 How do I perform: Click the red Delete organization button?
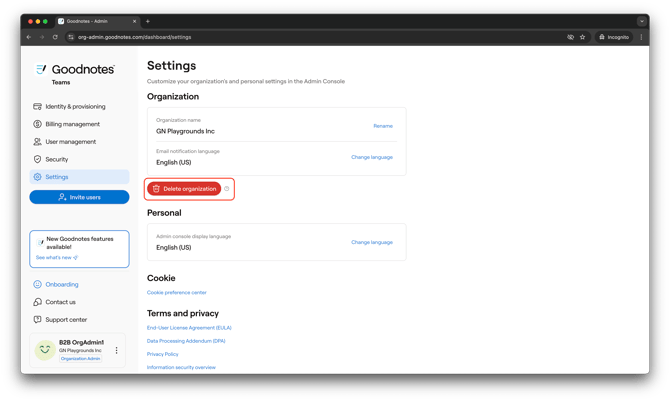click(x=184, y=189)
